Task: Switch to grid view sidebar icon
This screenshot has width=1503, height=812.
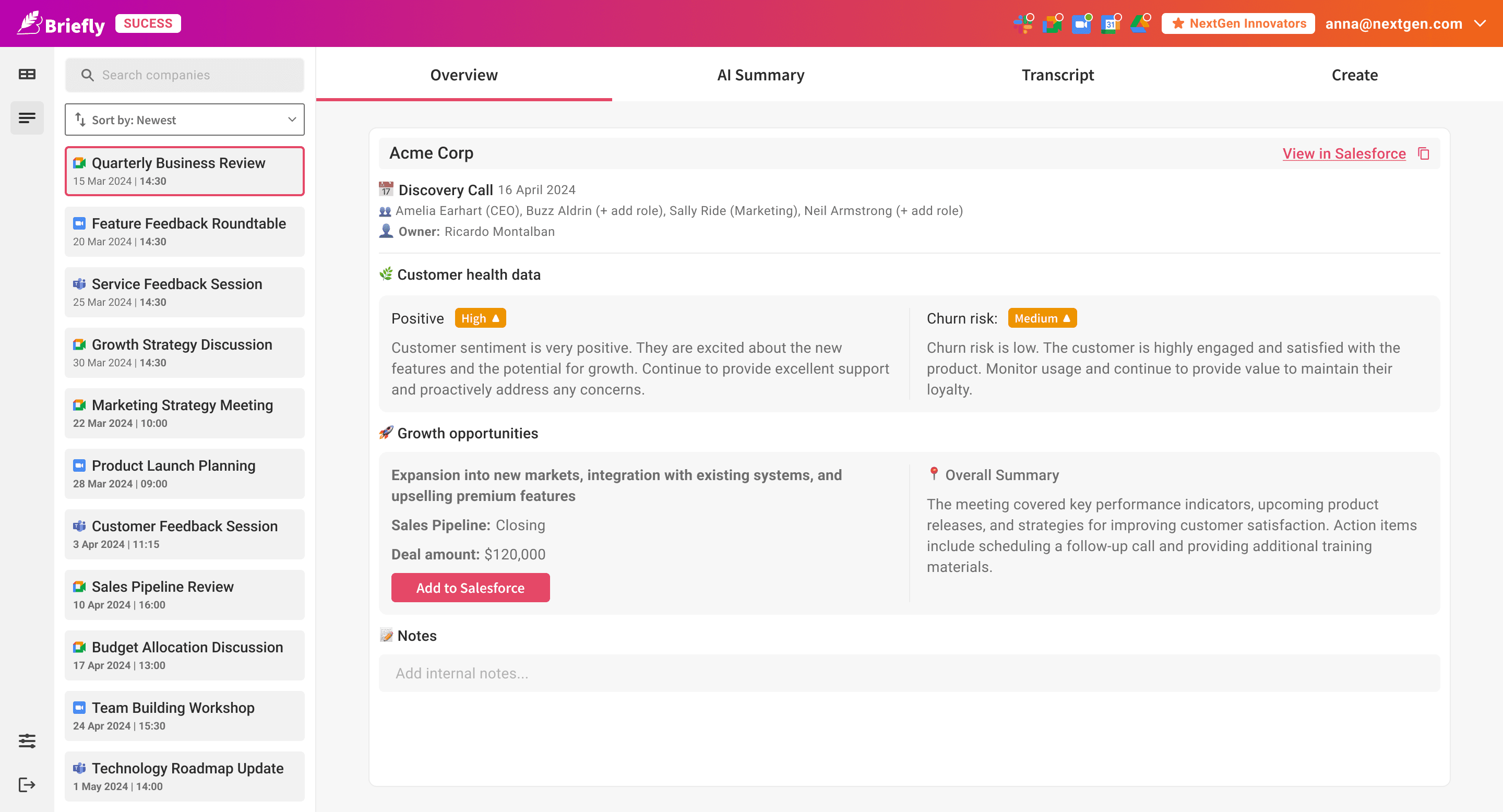Action: [27, 74]
